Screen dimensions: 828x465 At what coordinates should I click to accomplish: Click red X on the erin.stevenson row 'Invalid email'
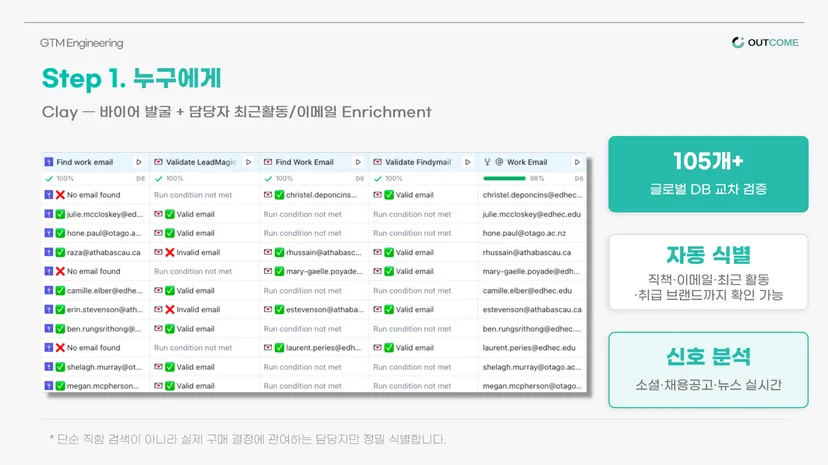170,310
